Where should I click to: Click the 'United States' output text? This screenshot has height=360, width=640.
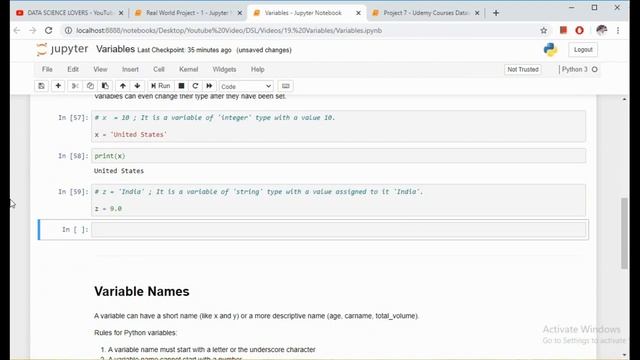click(119, 171)
